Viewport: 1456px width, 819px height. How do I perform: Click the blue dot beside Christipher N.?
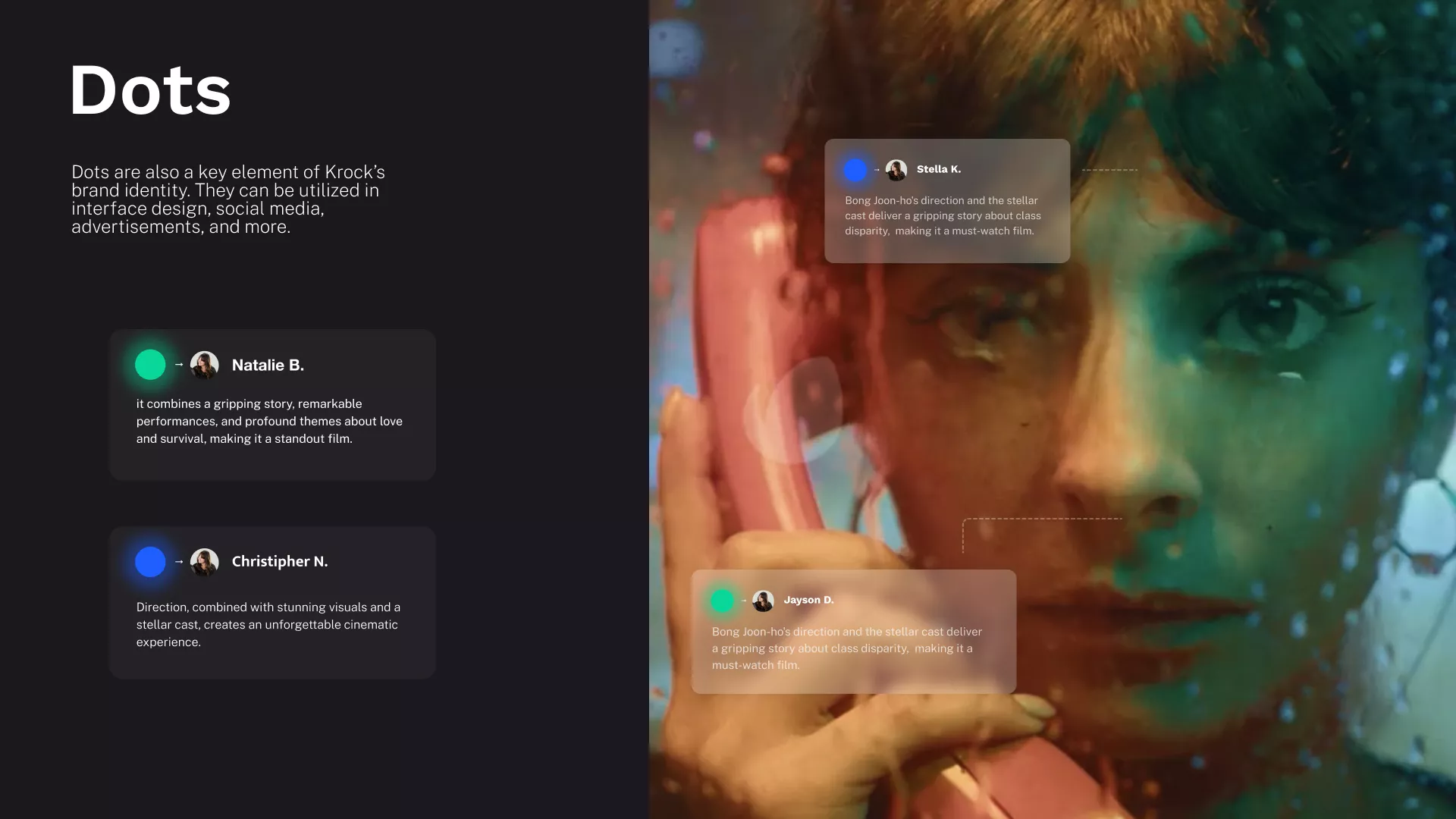[x=150, y=562]
